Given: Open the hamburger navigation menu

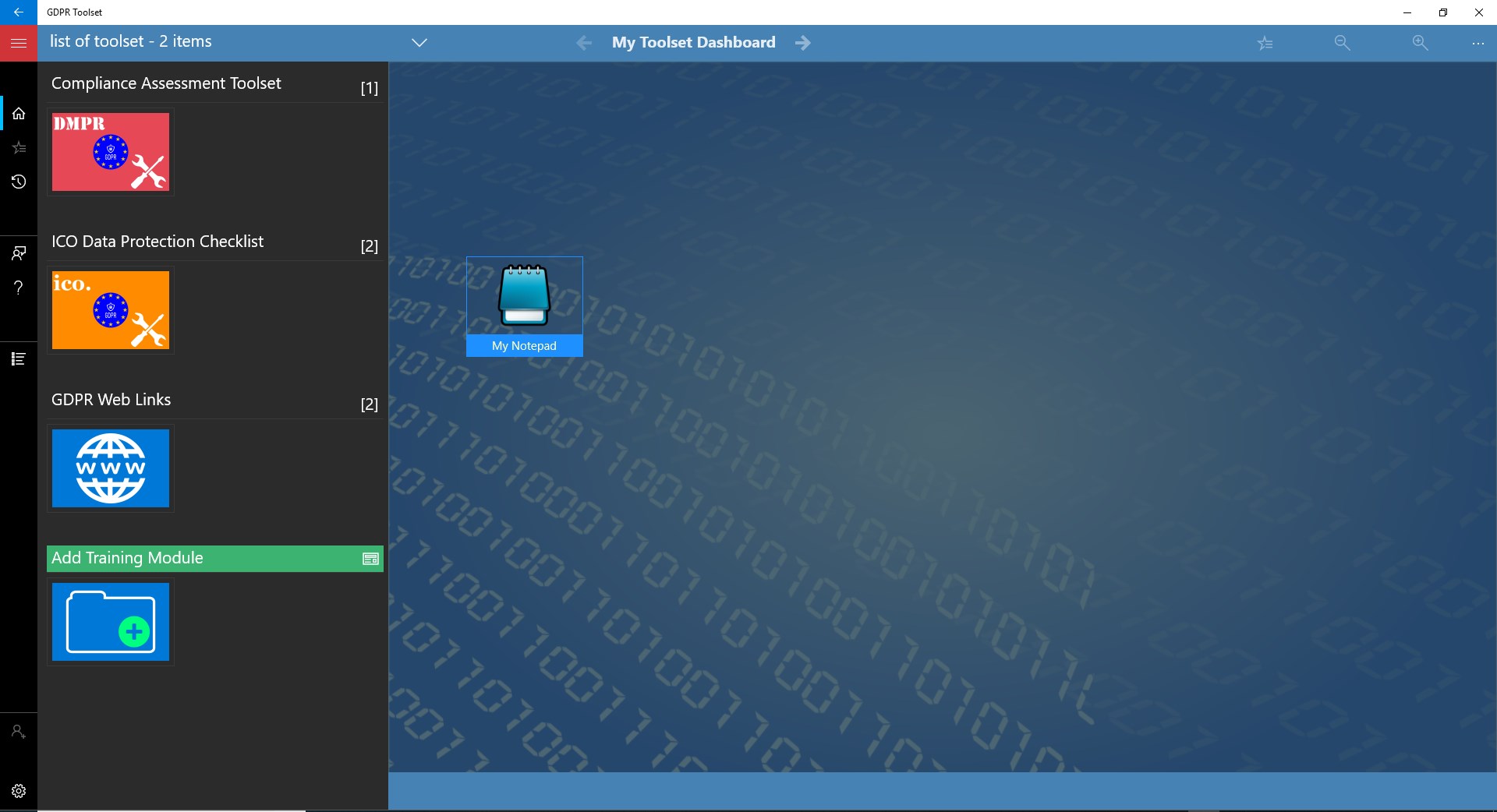Looking at the screenshot, I should [19, 43].
